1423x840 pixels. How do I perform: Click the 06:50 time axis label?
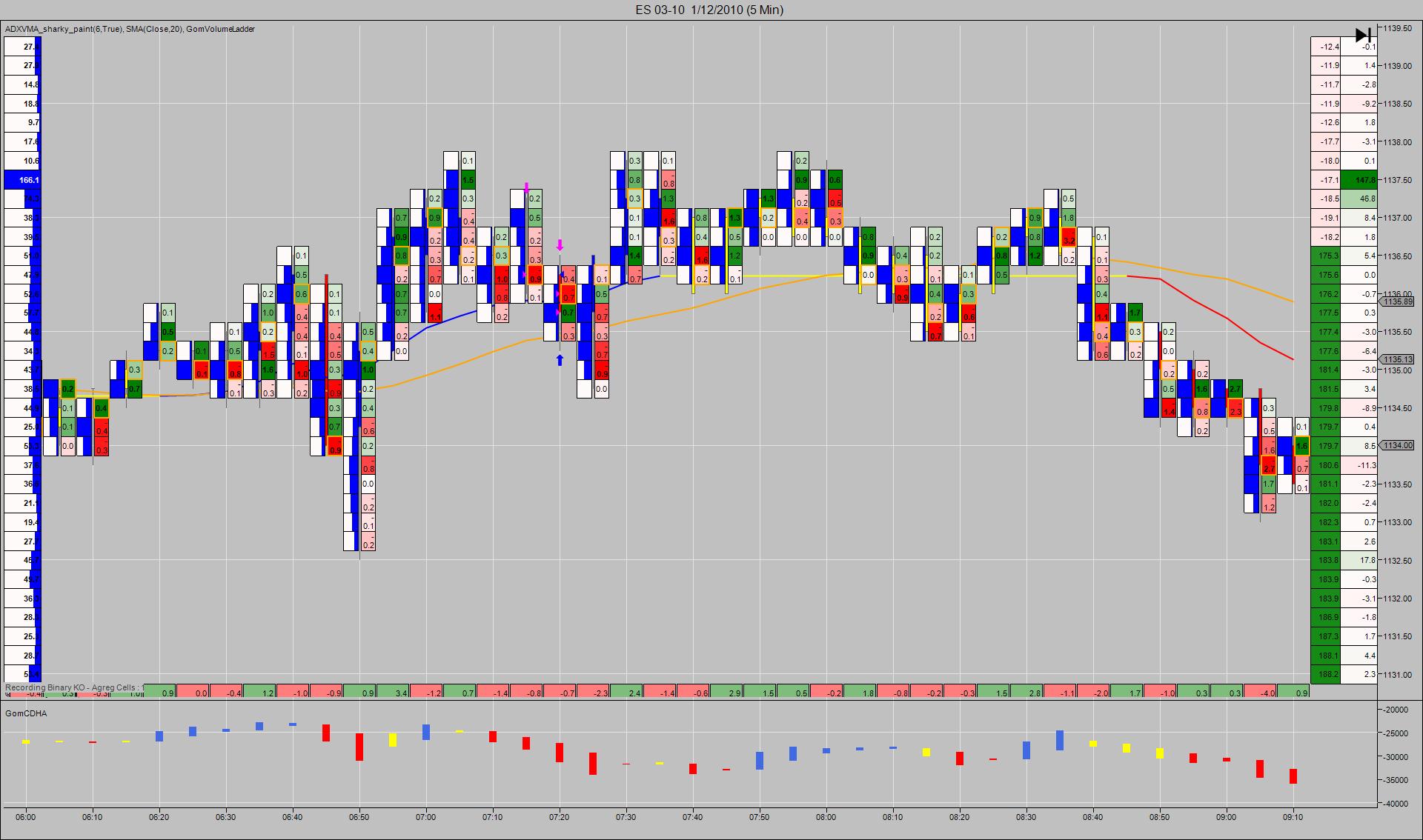(359, 817)
